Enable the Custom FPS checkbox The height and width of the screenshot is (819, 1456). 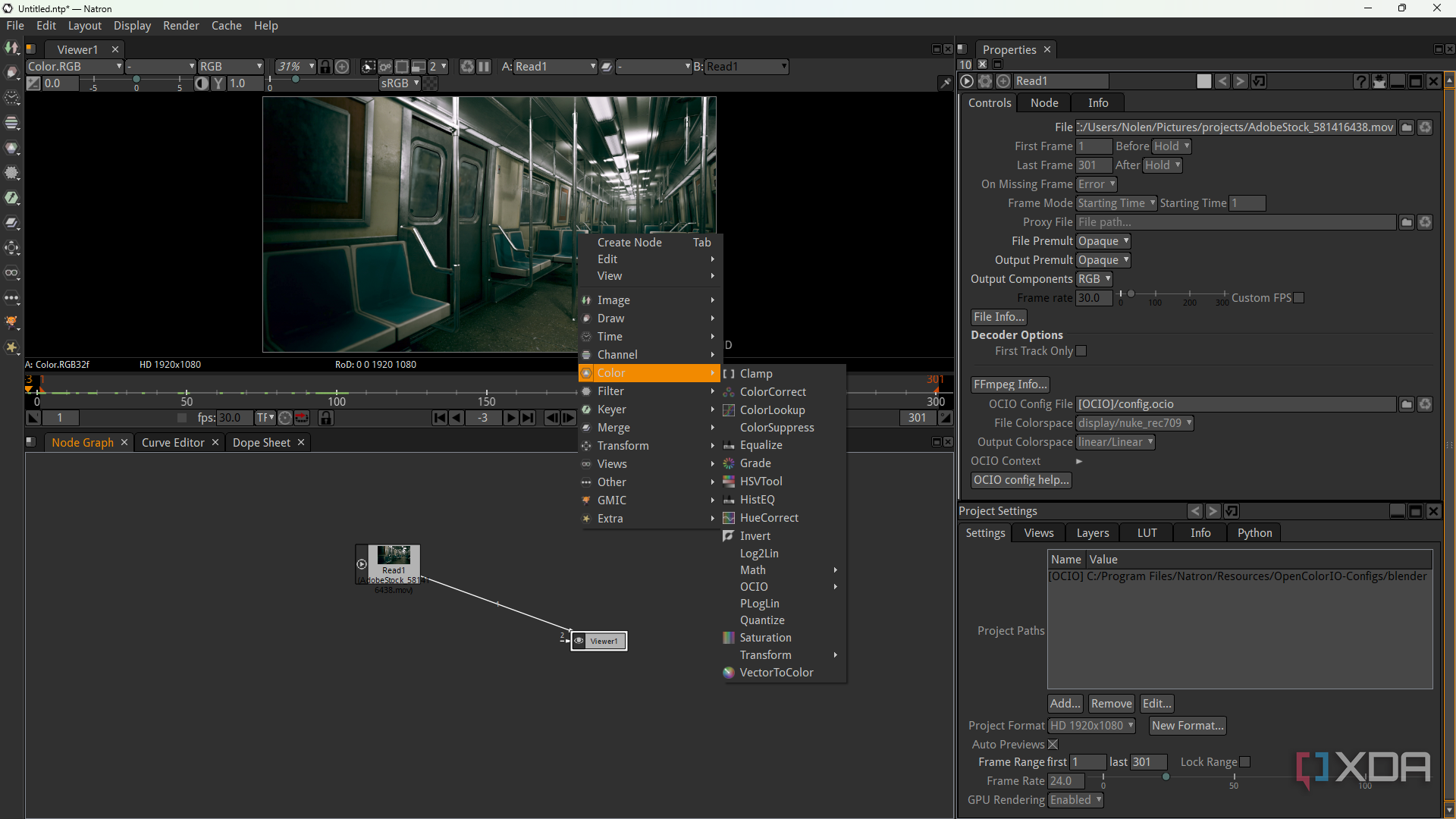1298,298
